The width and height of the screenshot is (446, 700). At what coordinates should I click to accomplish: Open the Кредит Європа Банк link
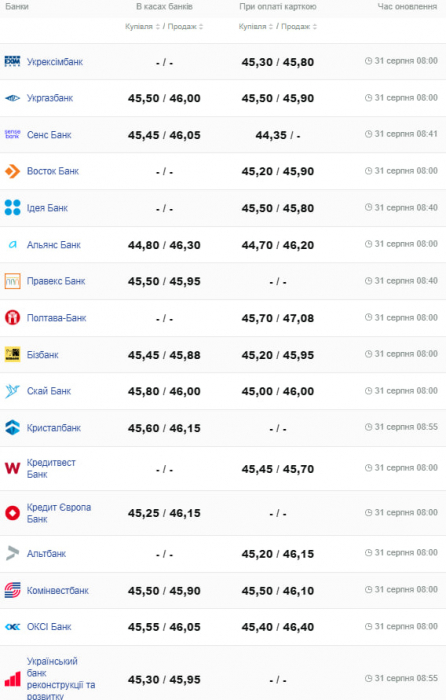pos(58,513)
